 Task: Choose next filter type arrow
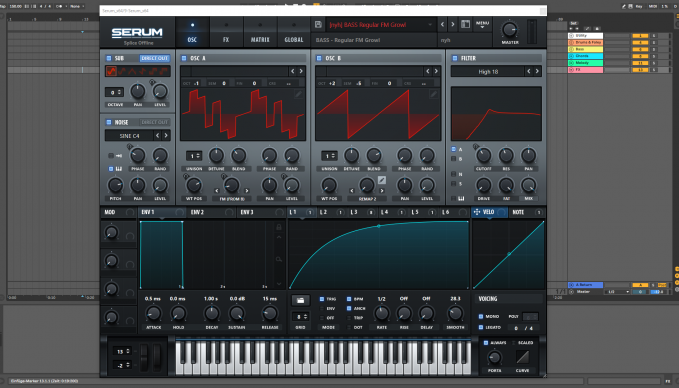point(537,71)
